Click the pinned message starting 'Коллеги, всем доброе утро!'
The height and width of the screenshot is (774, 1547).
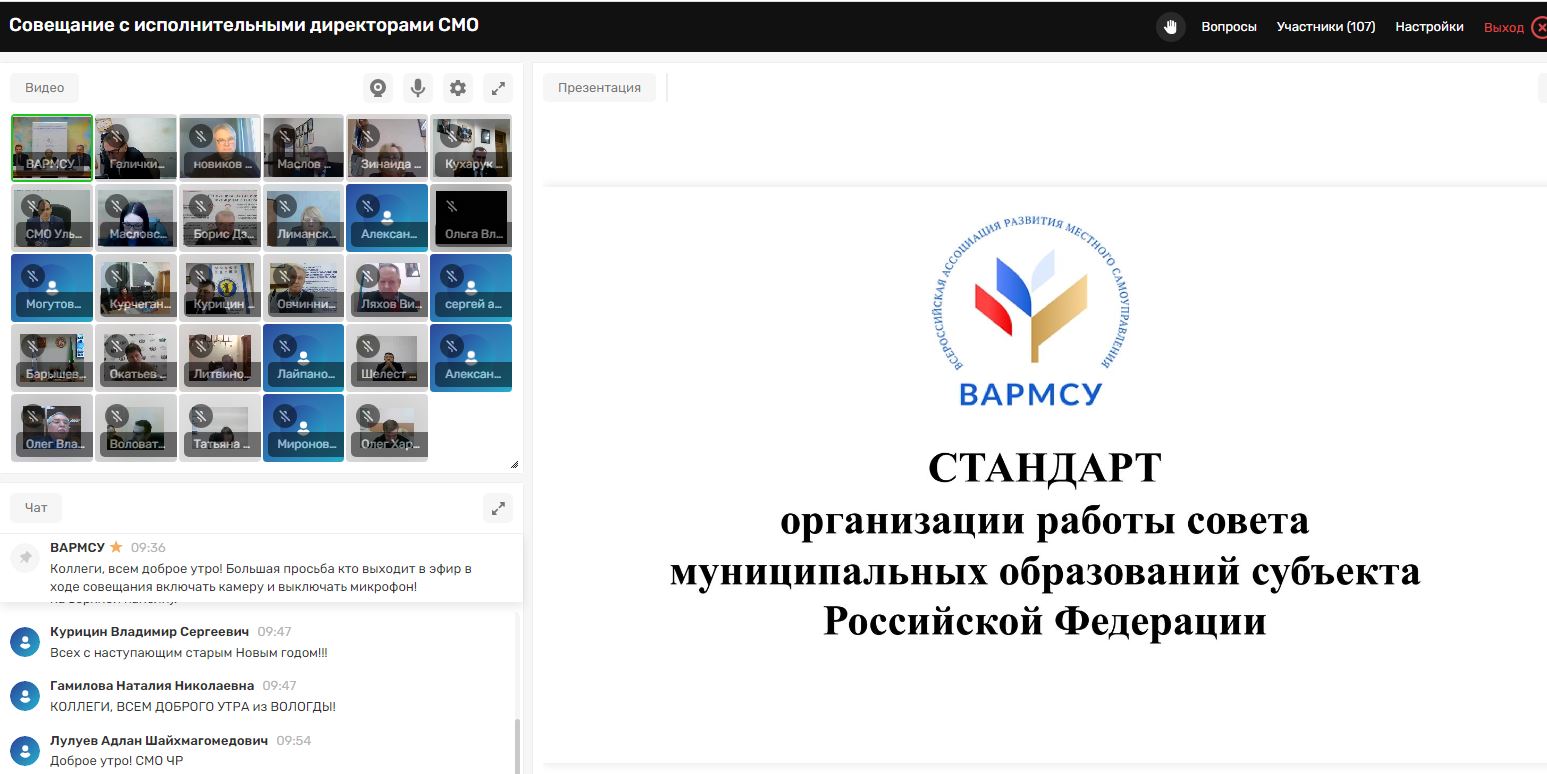(x=261, y=577)
